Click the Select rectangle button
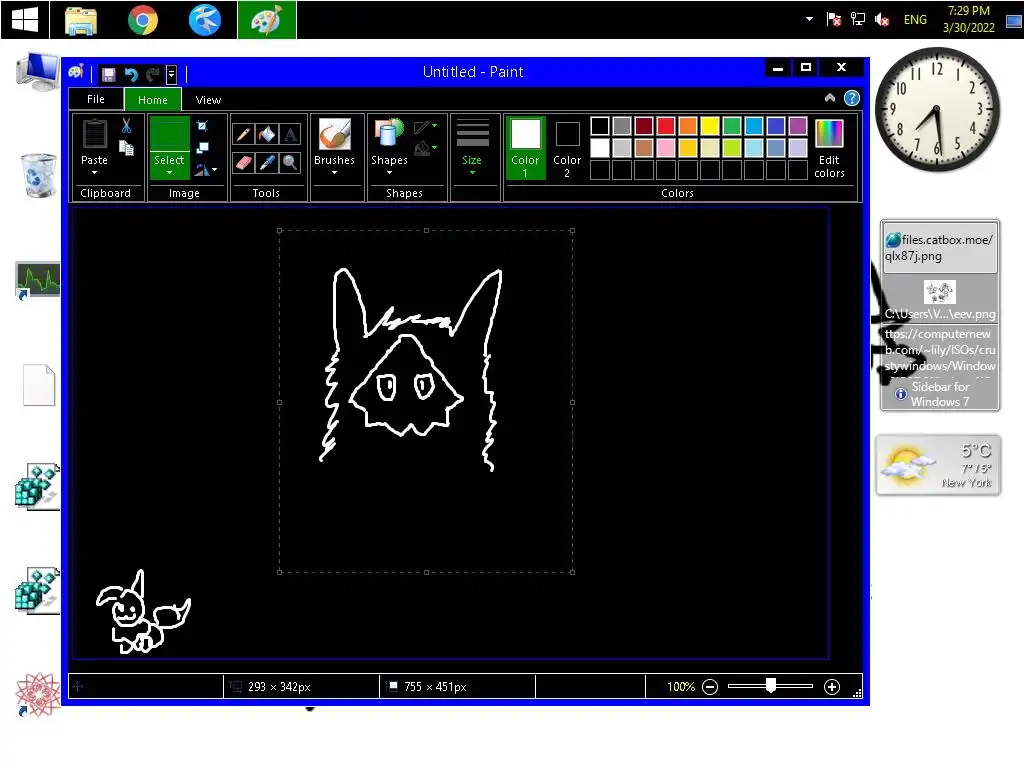Image resolution: width=1024 pixels, height=768 pixels. tap(170, 135)
